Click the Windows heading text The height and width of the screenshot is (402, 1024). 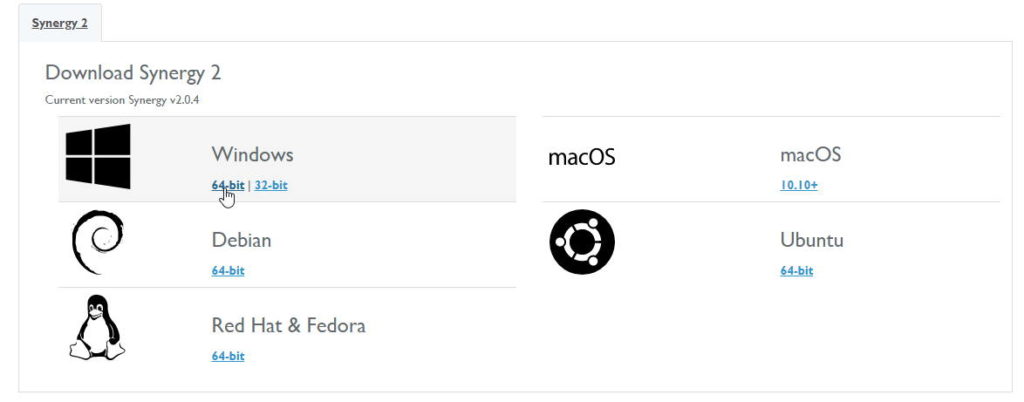pos(252,155)
